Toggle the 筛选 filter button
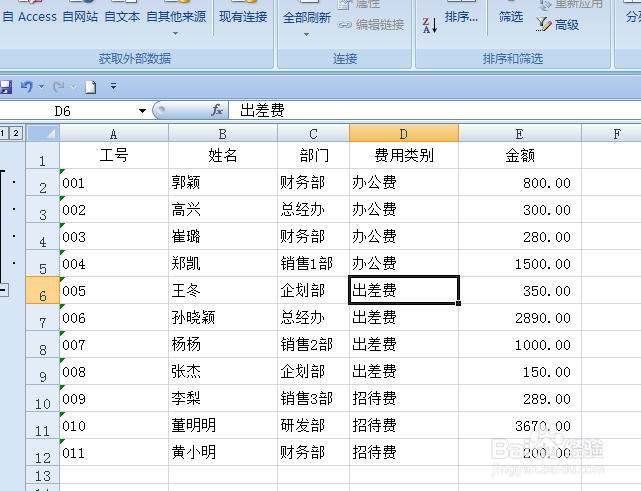The width and height of the screenshot is (641, 491). point(511,17)
